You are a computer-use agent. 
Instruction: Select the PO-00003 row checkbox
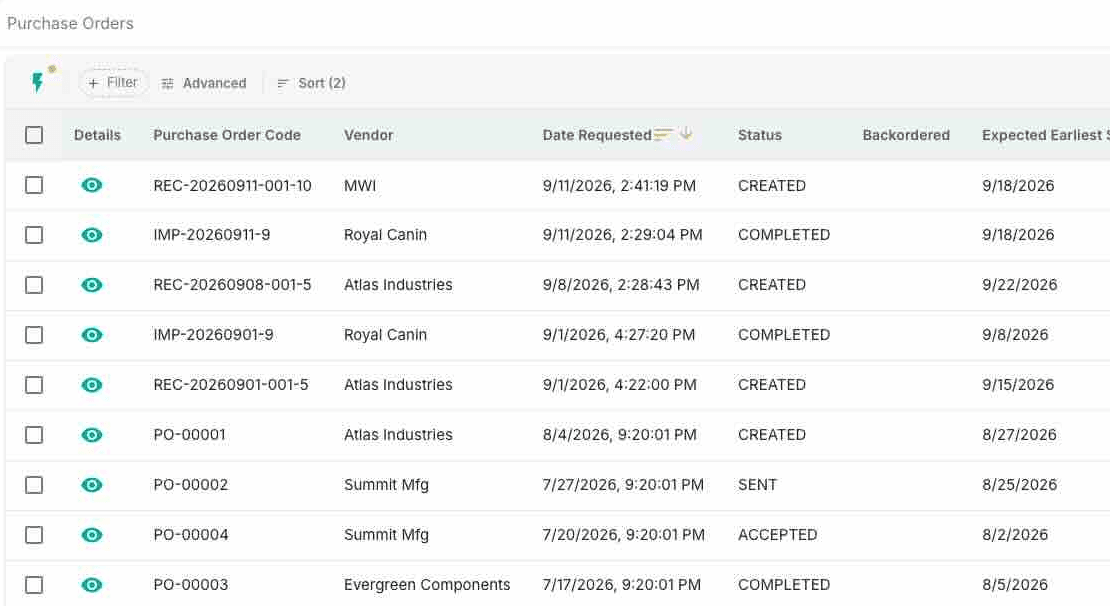click(34, 585)
